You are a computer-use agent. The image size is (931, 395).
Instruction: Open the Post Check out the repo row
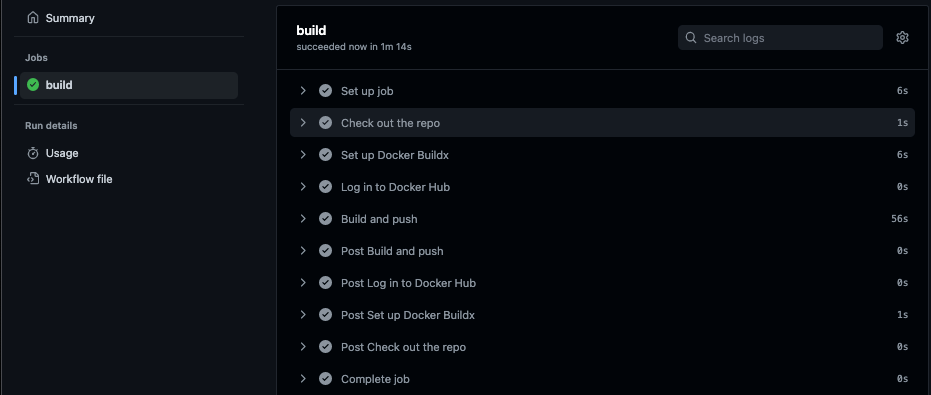coord(602,347)
